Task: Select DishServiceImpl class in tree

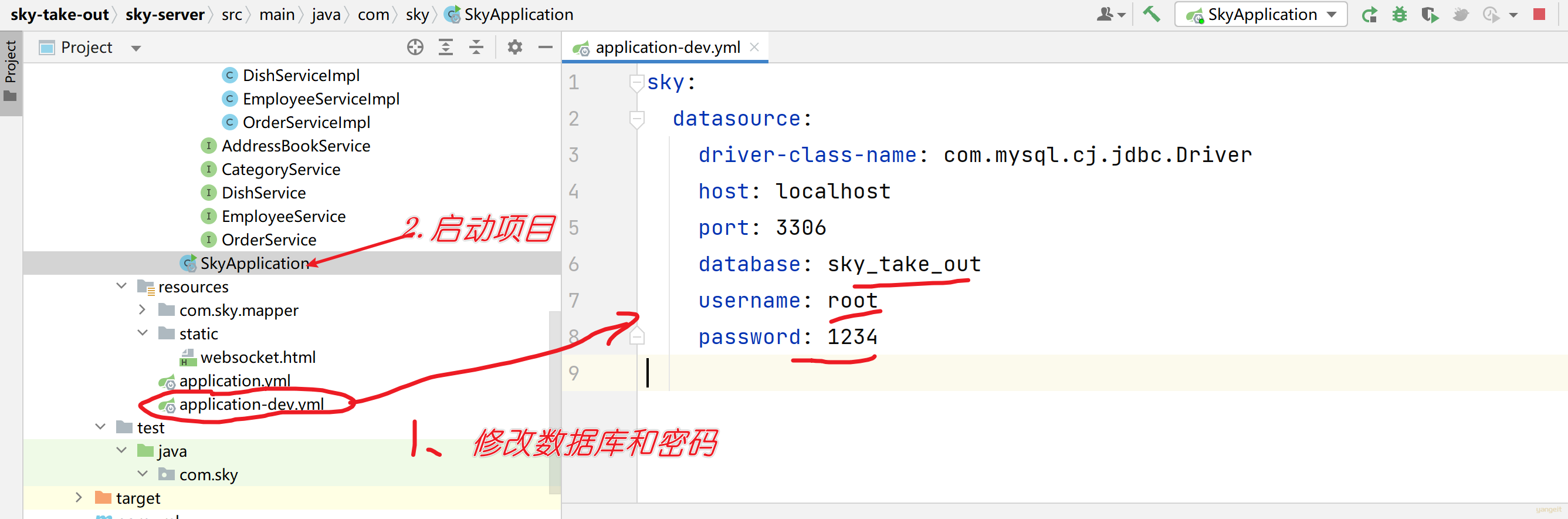Action: (x=301, y=75)
